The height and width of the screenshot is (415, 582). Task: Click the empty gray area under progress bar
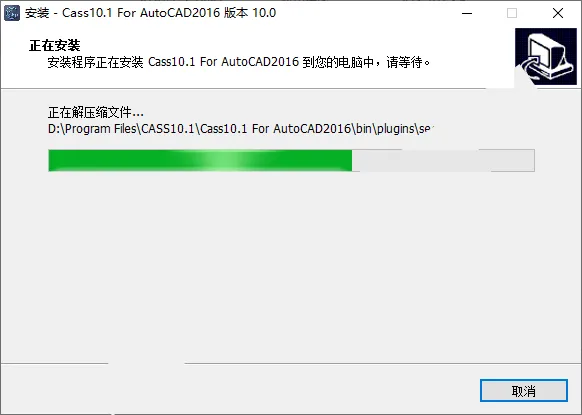pyautogui.click(x=291, y=267)
